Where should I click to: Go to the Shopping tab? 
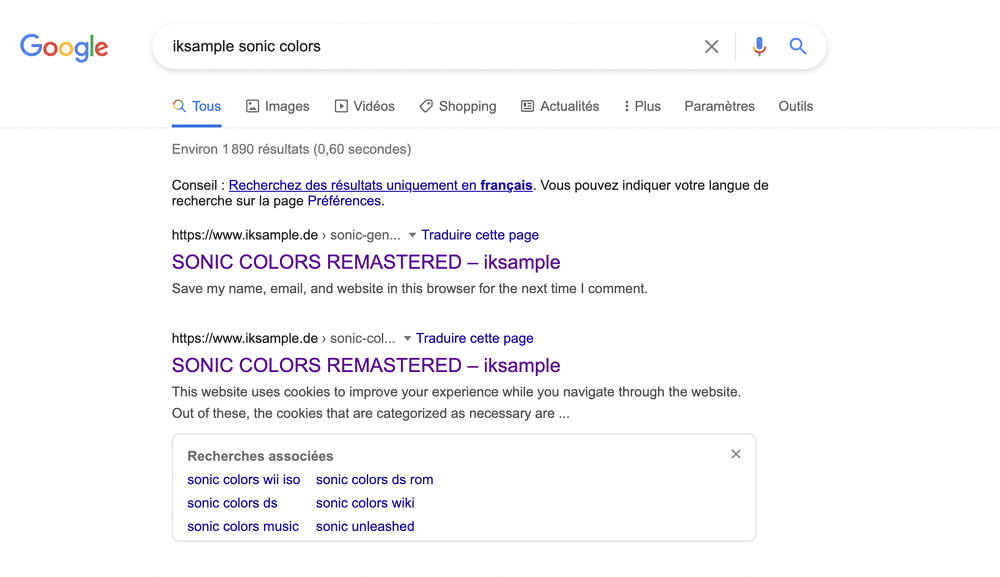pyautogui.click(x=458, y=106)
